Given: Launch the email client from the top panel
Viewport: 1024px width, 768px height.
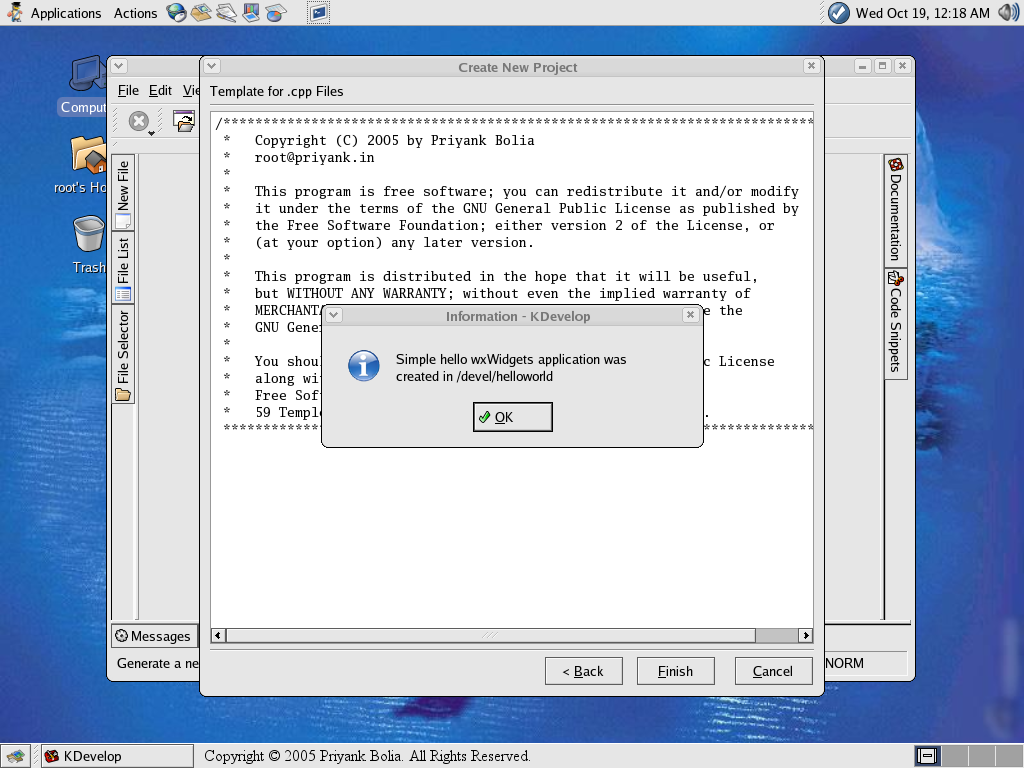Looking at the screenshot, I should pyautogui.click(x=201, y=12).
